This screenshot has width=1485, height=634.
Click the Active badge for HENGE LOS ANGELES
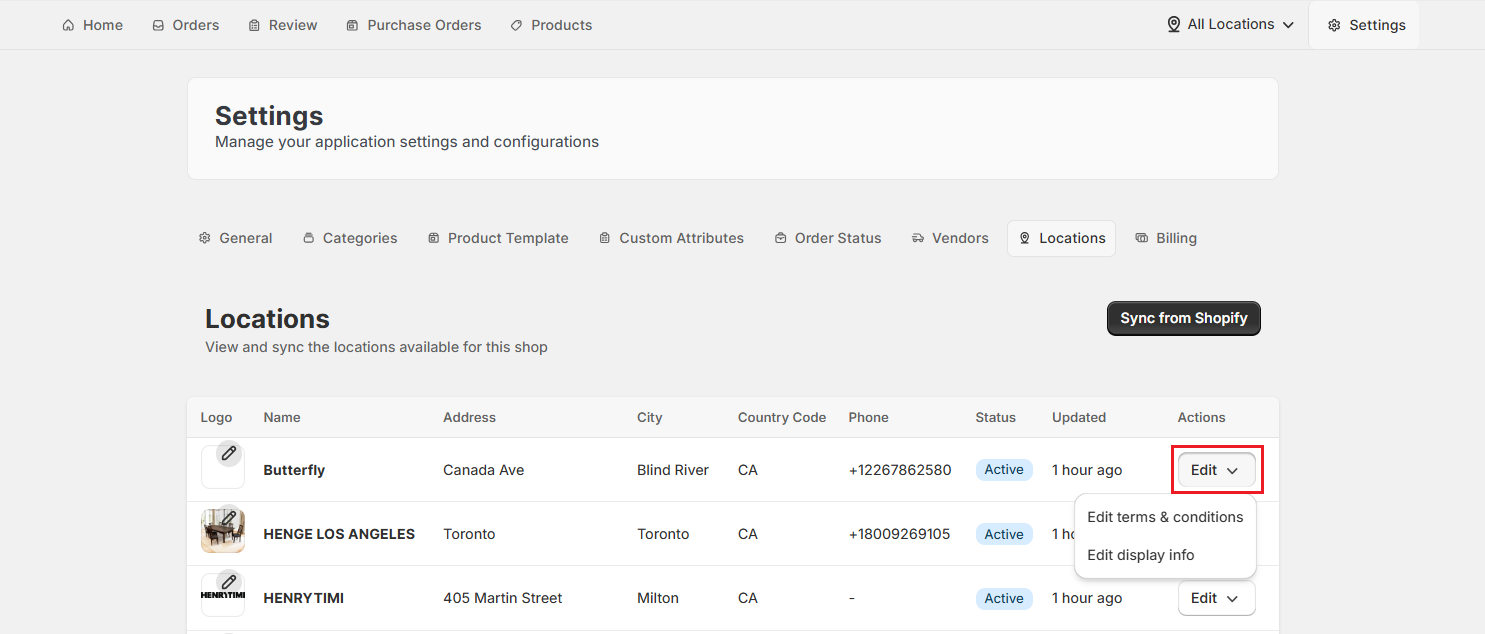(1004, 534)
